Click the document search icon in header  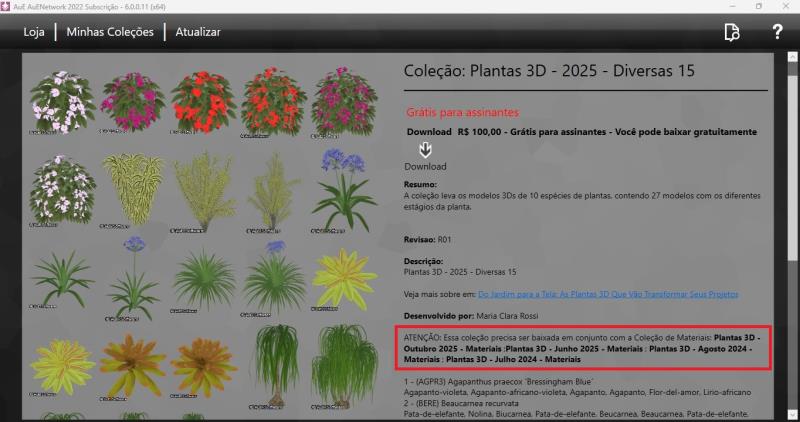[732, 32]
